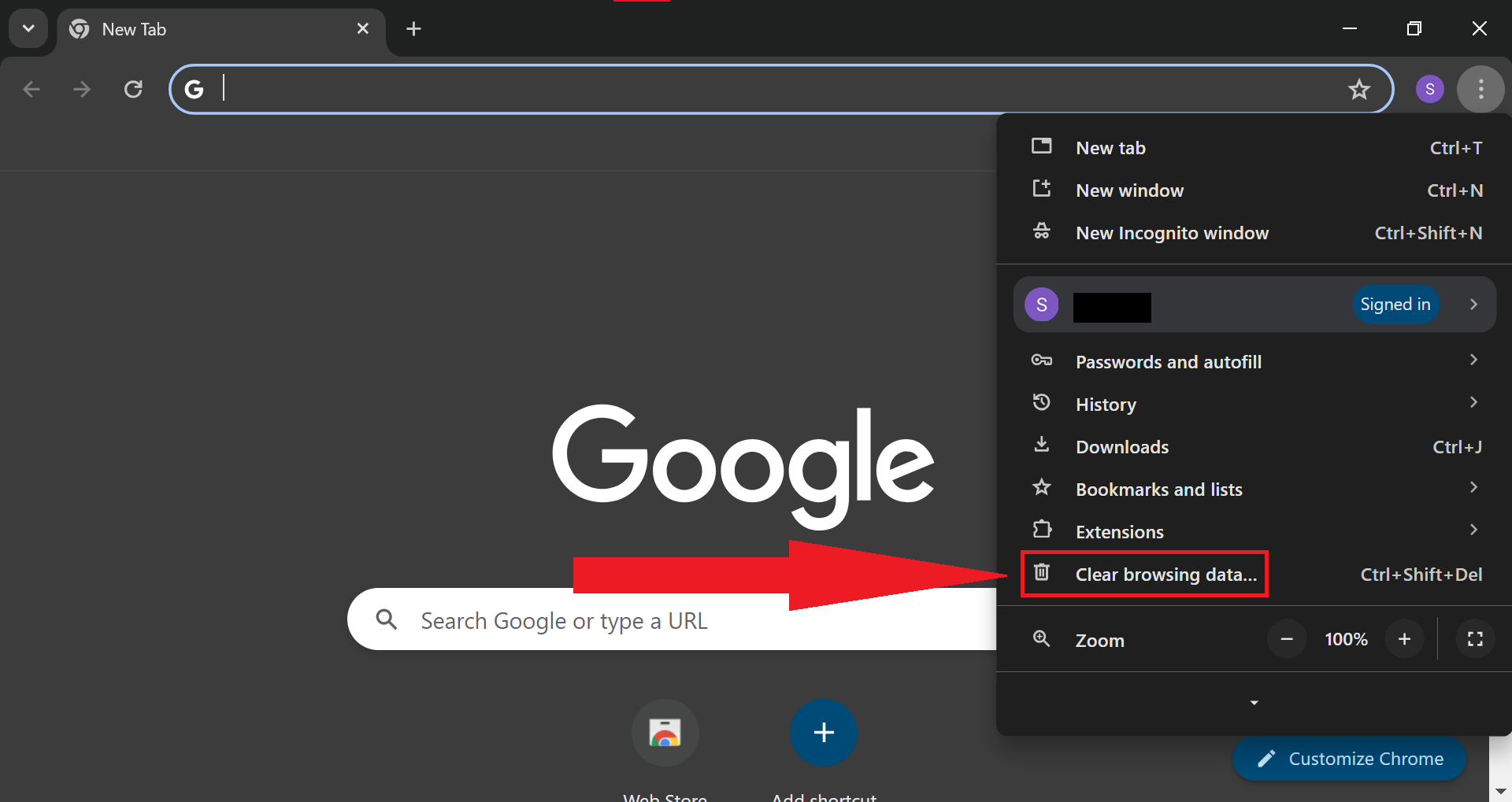
Task: Click the magnifier icon in search box
Action: point(386,619)
